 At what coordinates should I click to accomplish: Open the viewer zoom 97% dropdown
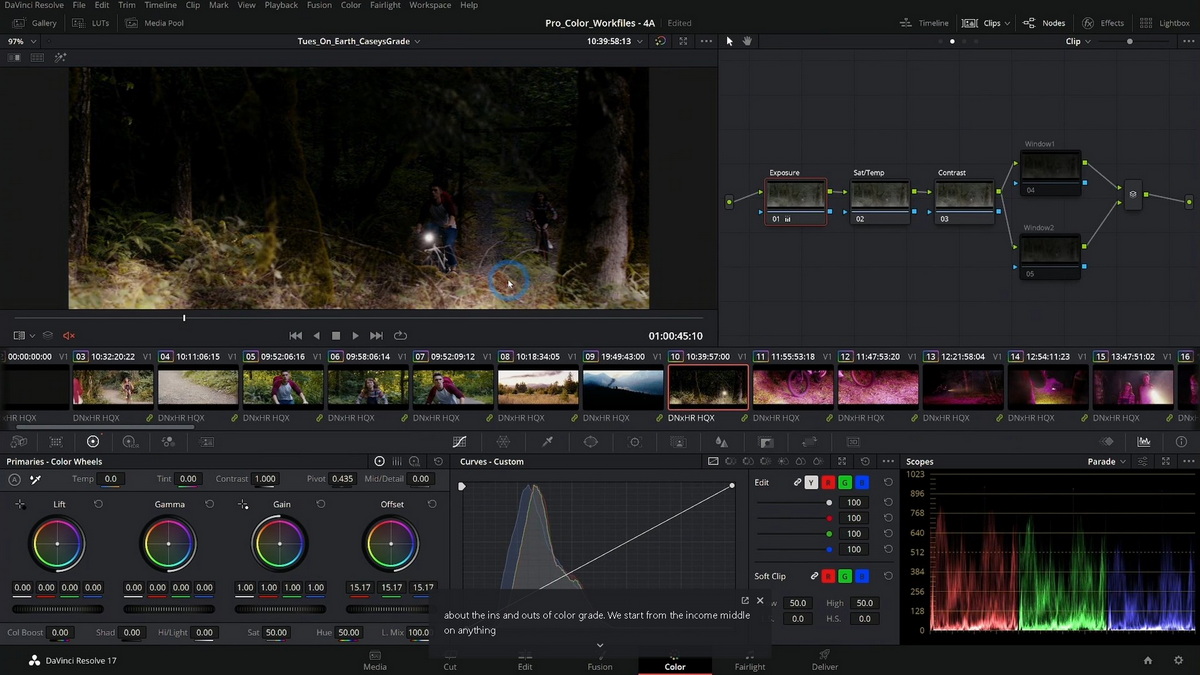pos(22,41)
